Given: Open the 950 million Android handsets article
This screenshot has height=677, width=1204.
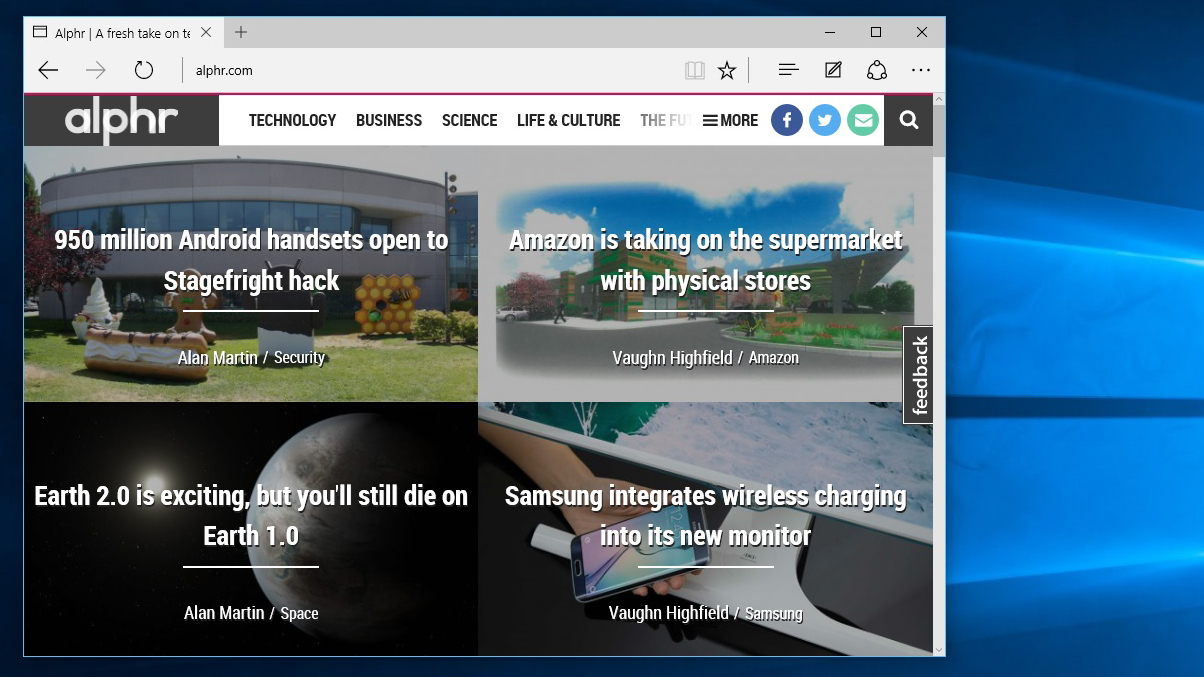Looking at the screenshot, I should (251, 260).
